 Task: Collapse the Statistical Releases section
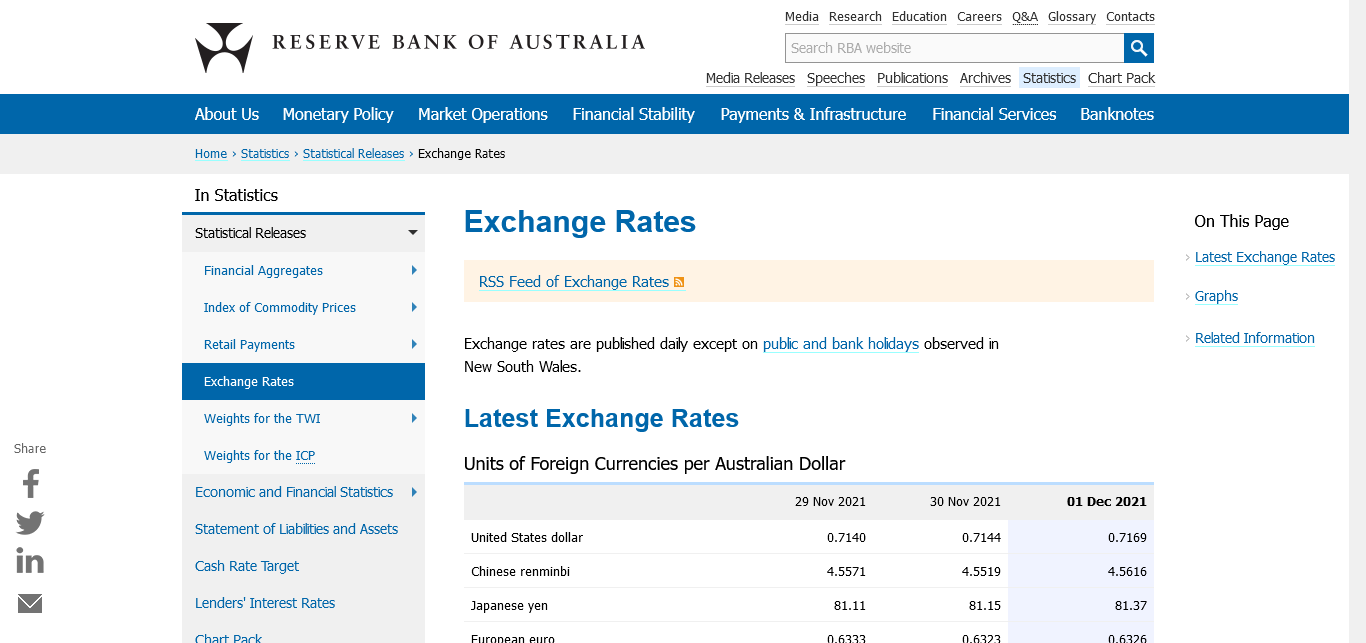pyautogui.click(x=412, y=233)
